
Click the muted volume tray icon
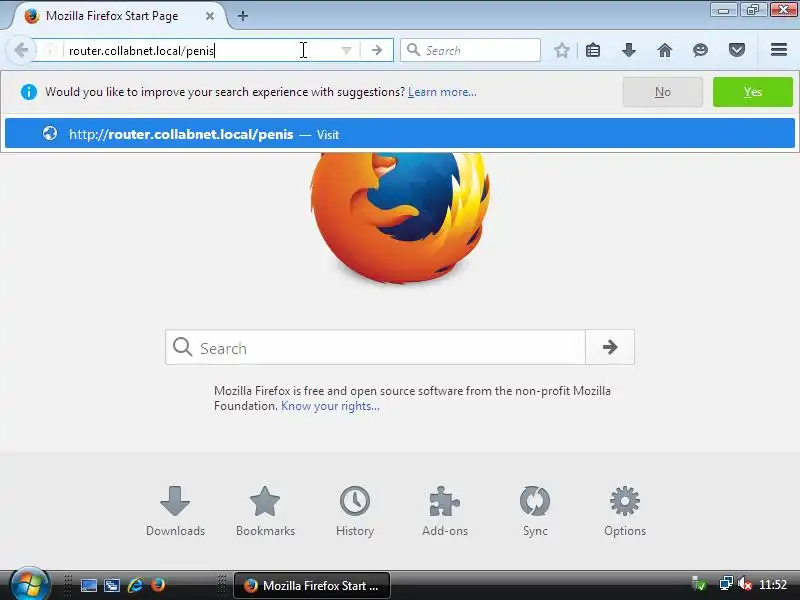pyautogui.click(x=745, y=584)
